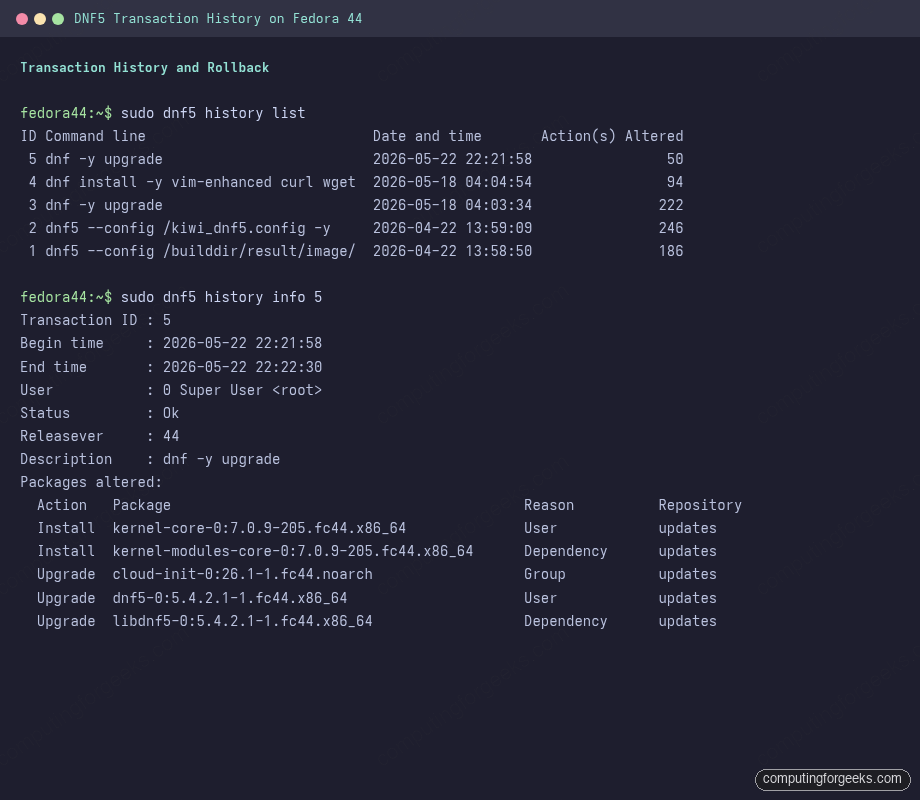
Task: Open the computingforgeeks.com badge link
Action: (832, 779)
